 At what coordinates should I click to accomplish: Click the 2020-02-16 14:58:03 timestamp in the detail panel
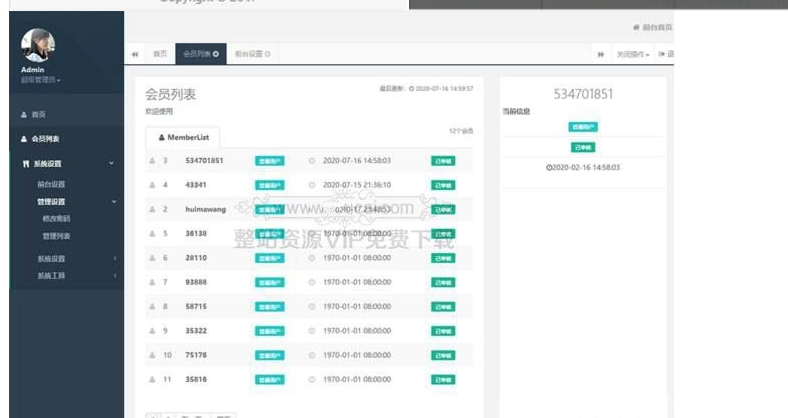point(583,167)
